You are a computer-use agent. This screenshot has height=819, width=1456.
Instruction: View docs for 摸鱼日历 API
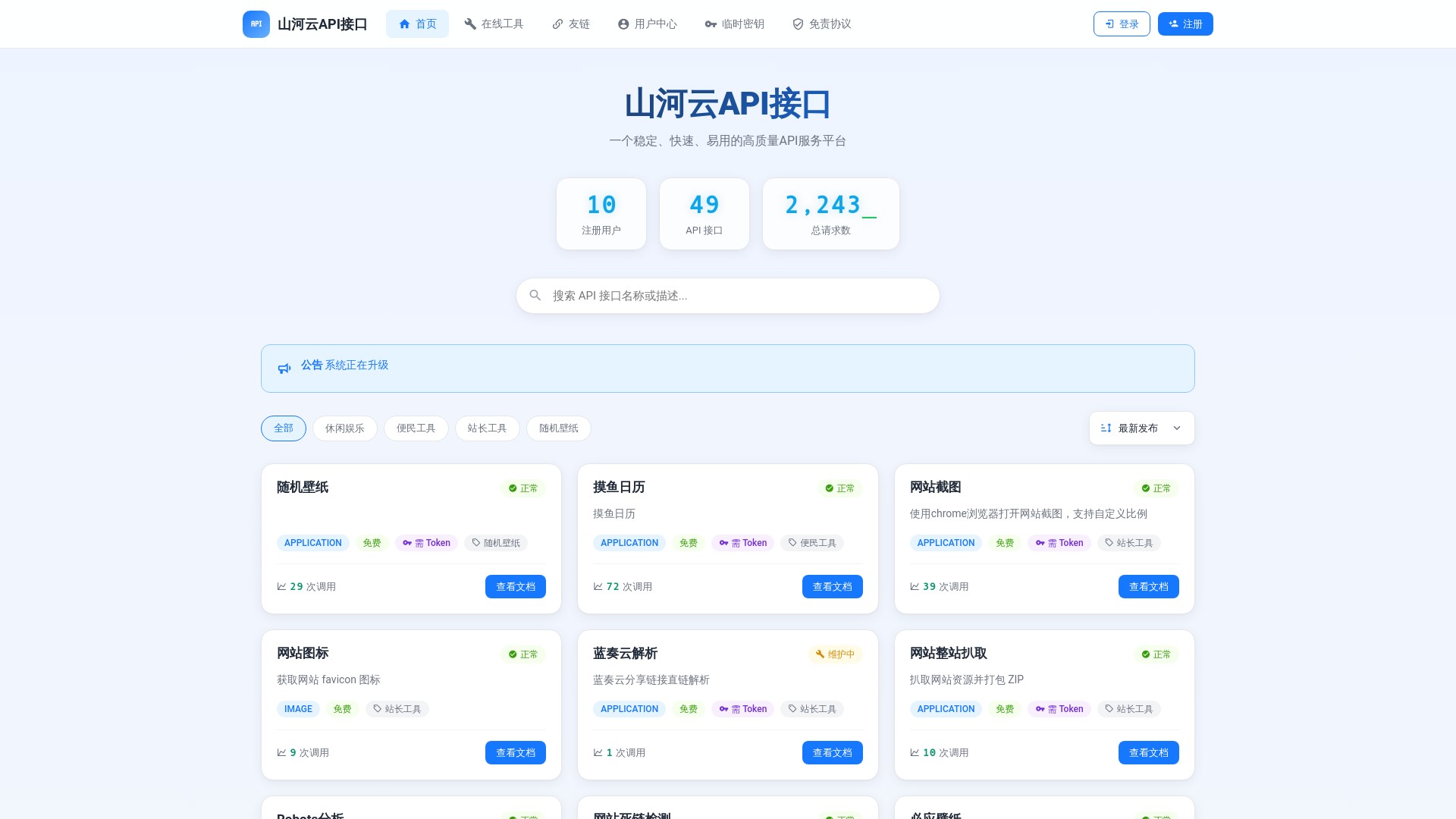click(833, 586)
